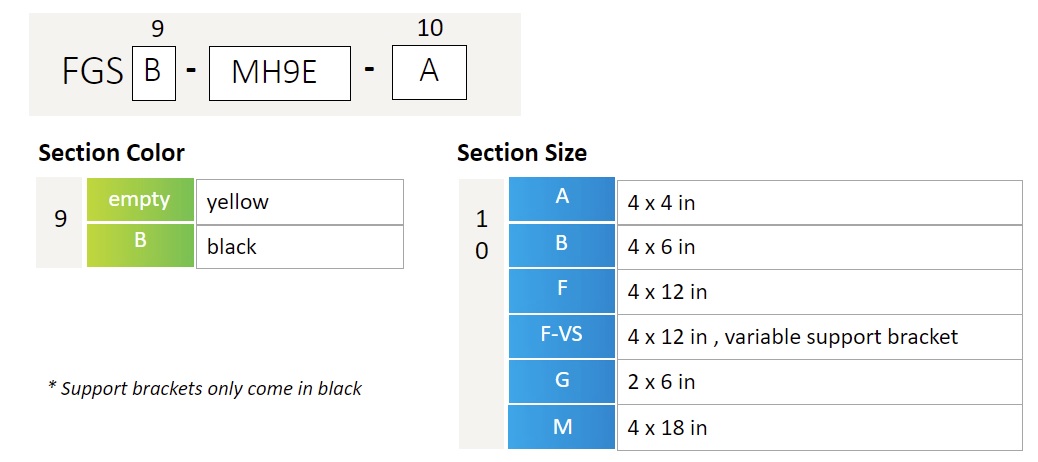1038x462 pixels.
Task: Click the 2 x 6 in cell
Action: [820, 382]
